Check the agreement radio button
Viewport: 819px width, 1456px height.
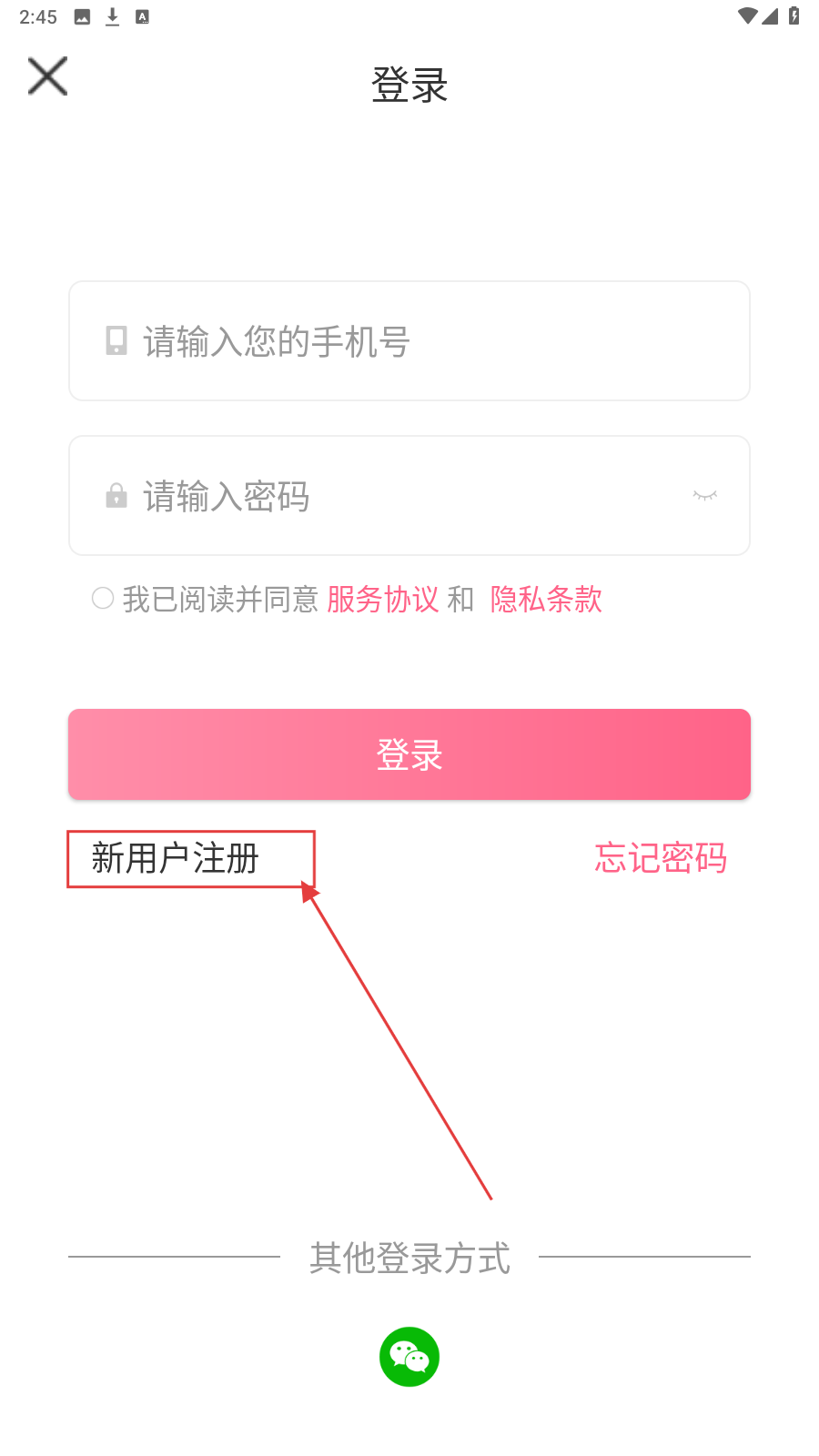[x=103, y=598]
